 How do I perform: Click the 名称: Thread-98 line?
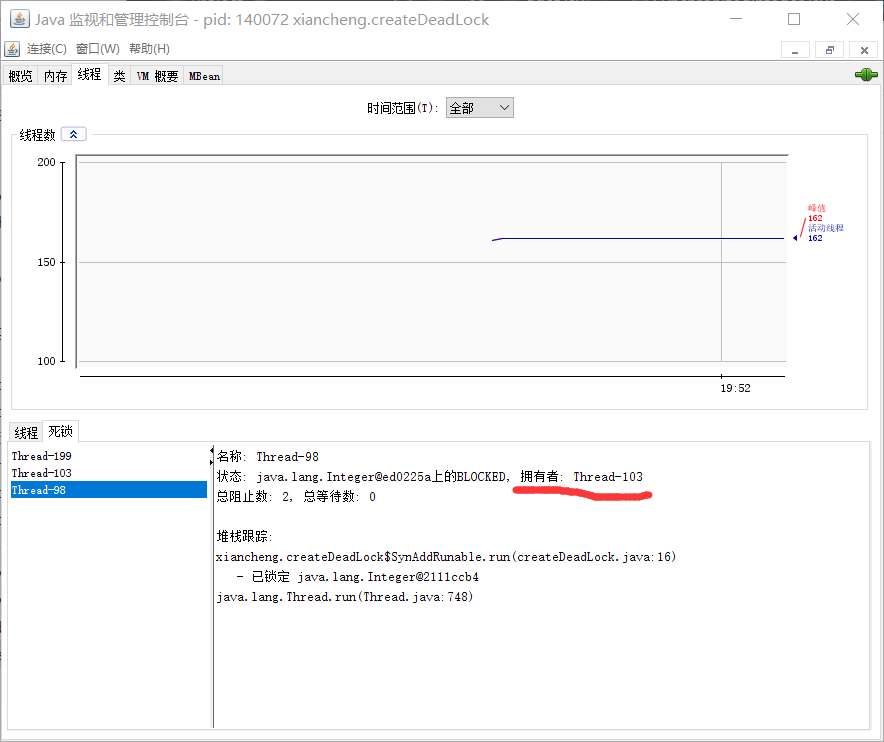[268, 456]
